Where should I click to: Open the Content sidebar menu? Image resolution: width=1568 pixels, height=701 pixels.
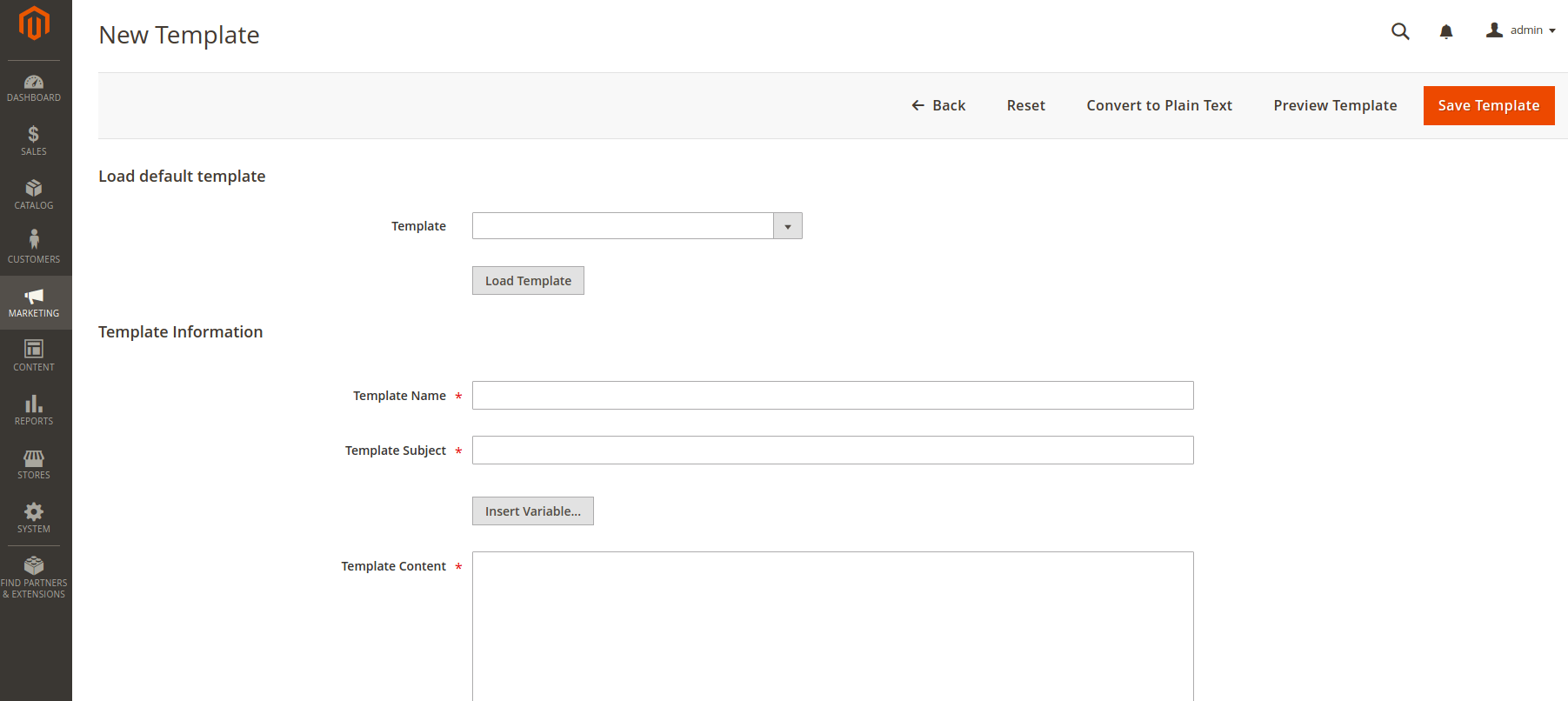(x=34, y=357)
